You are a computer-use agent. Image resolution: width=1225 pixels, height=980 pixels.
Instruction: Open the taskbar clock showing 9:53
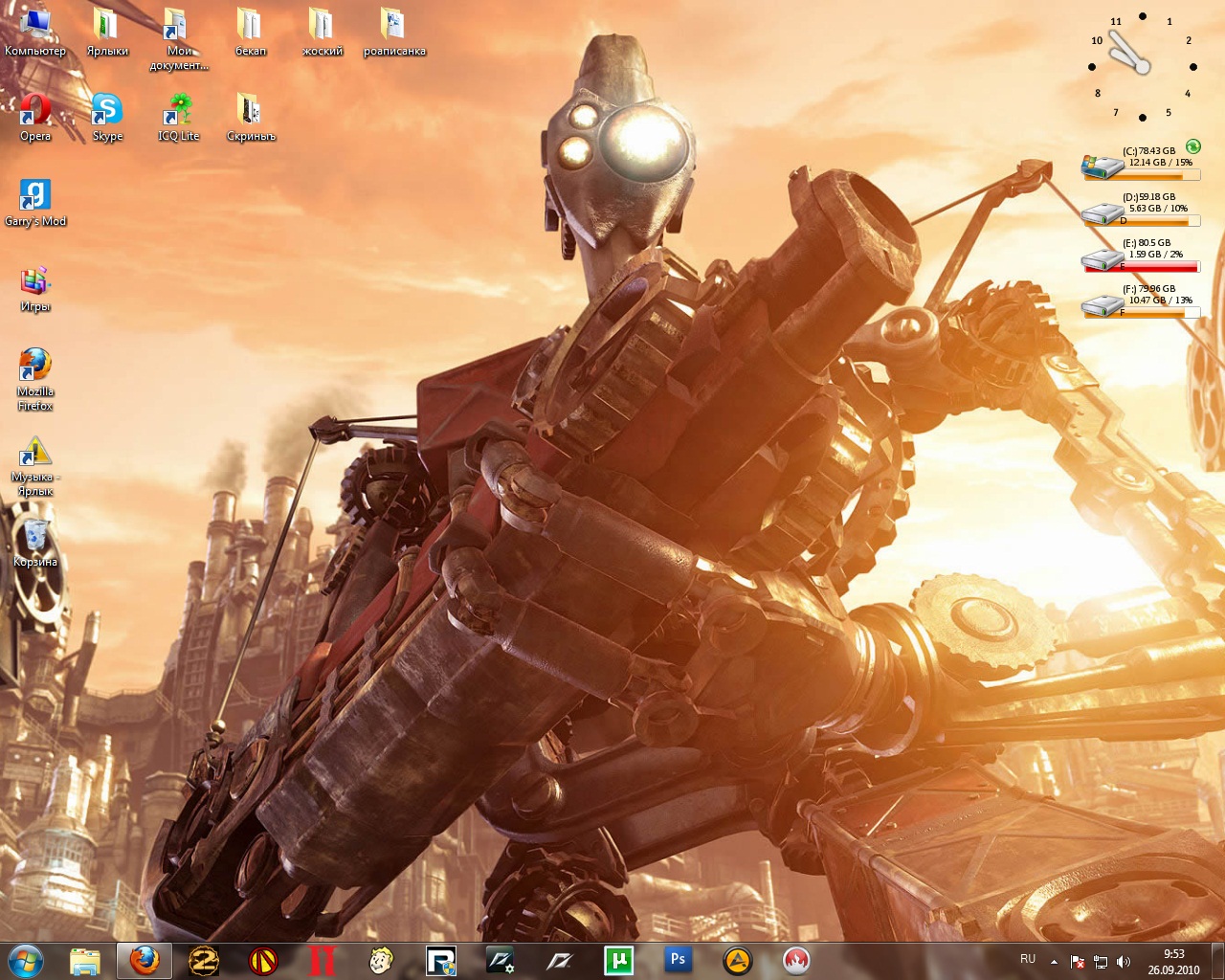click(1173, 961)
